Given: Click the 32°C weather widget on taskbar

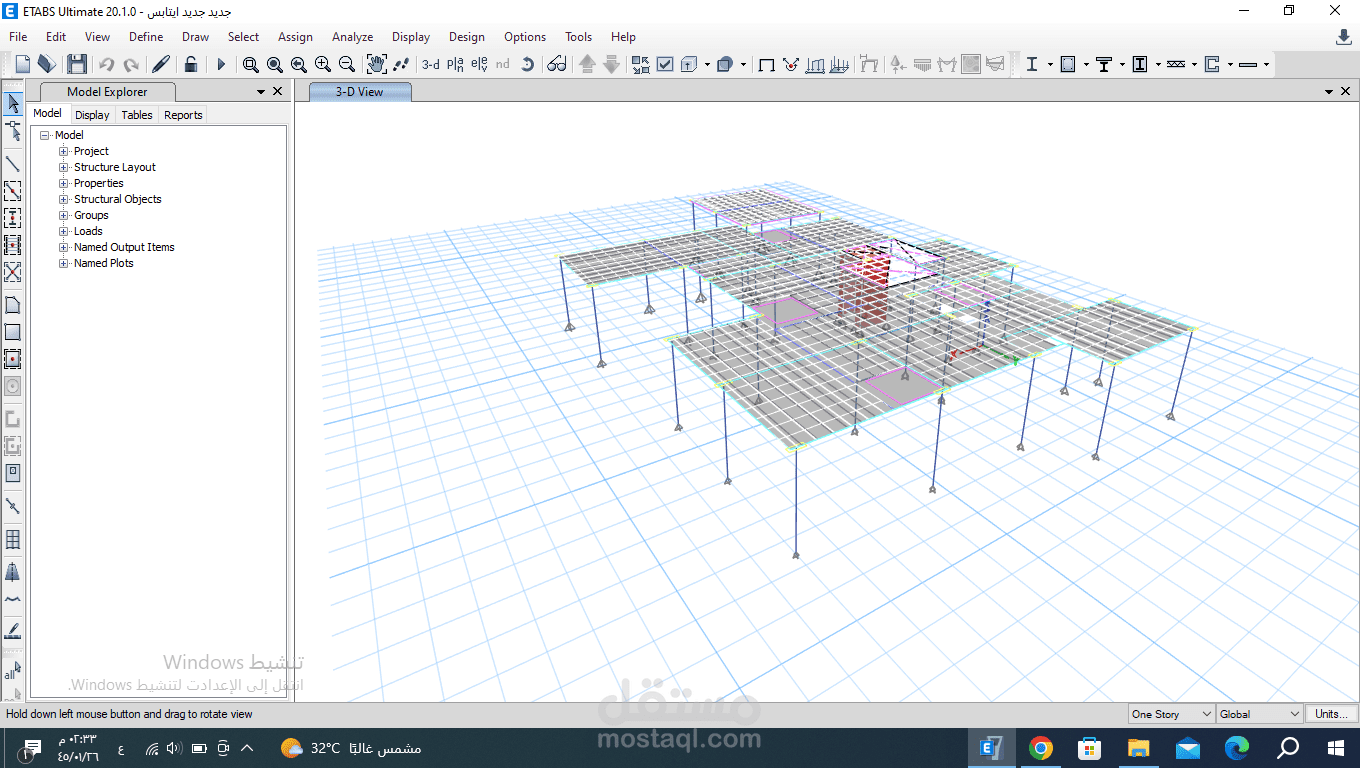Looking at the screenshot, I should click(351, 748).
